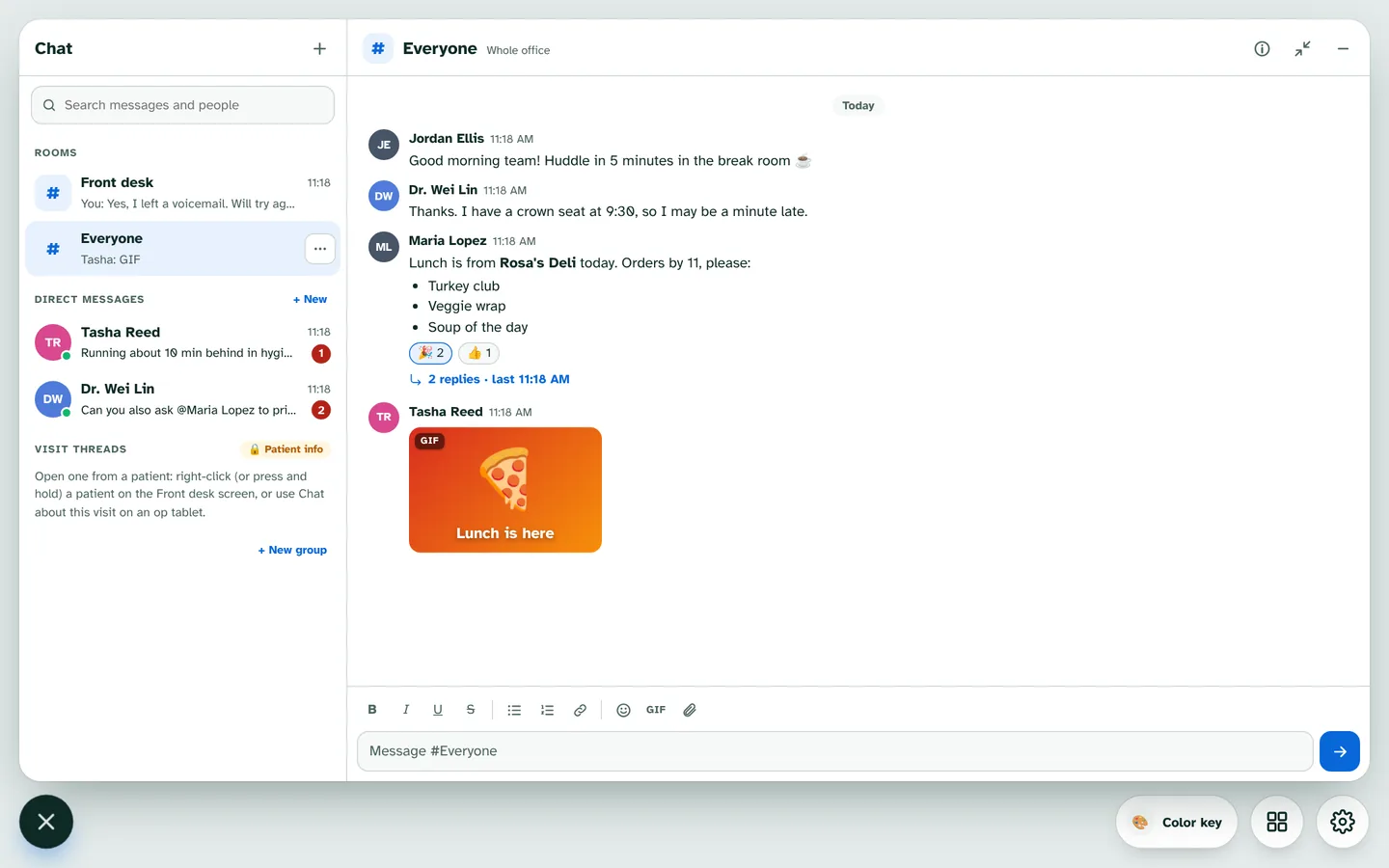Click Maria Lopez ML avatar
Screen dimensions: 1389x868
point(384,247)
